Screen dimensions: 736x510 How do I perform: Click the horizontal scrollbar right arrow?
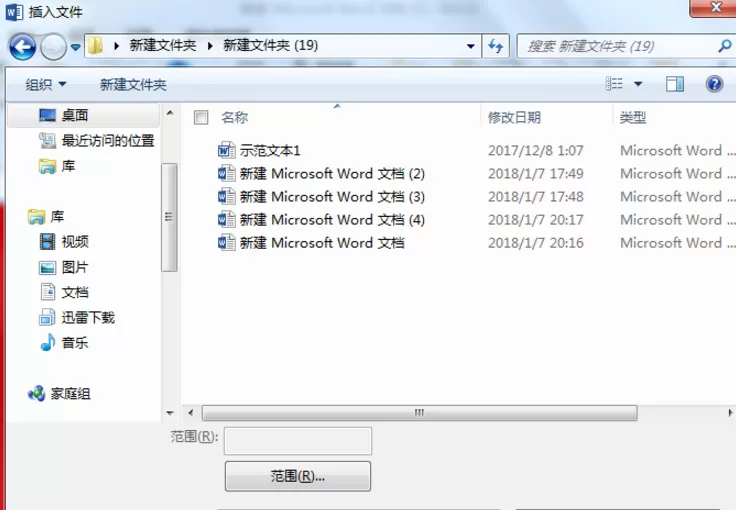pyautogui.click(x=730, y=413)
